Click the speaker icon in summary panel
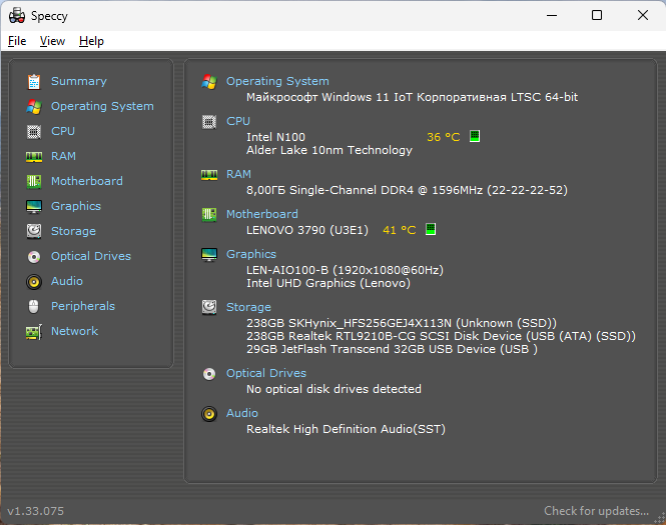This screenshot has width=666, height=525. tap(209, 414)
